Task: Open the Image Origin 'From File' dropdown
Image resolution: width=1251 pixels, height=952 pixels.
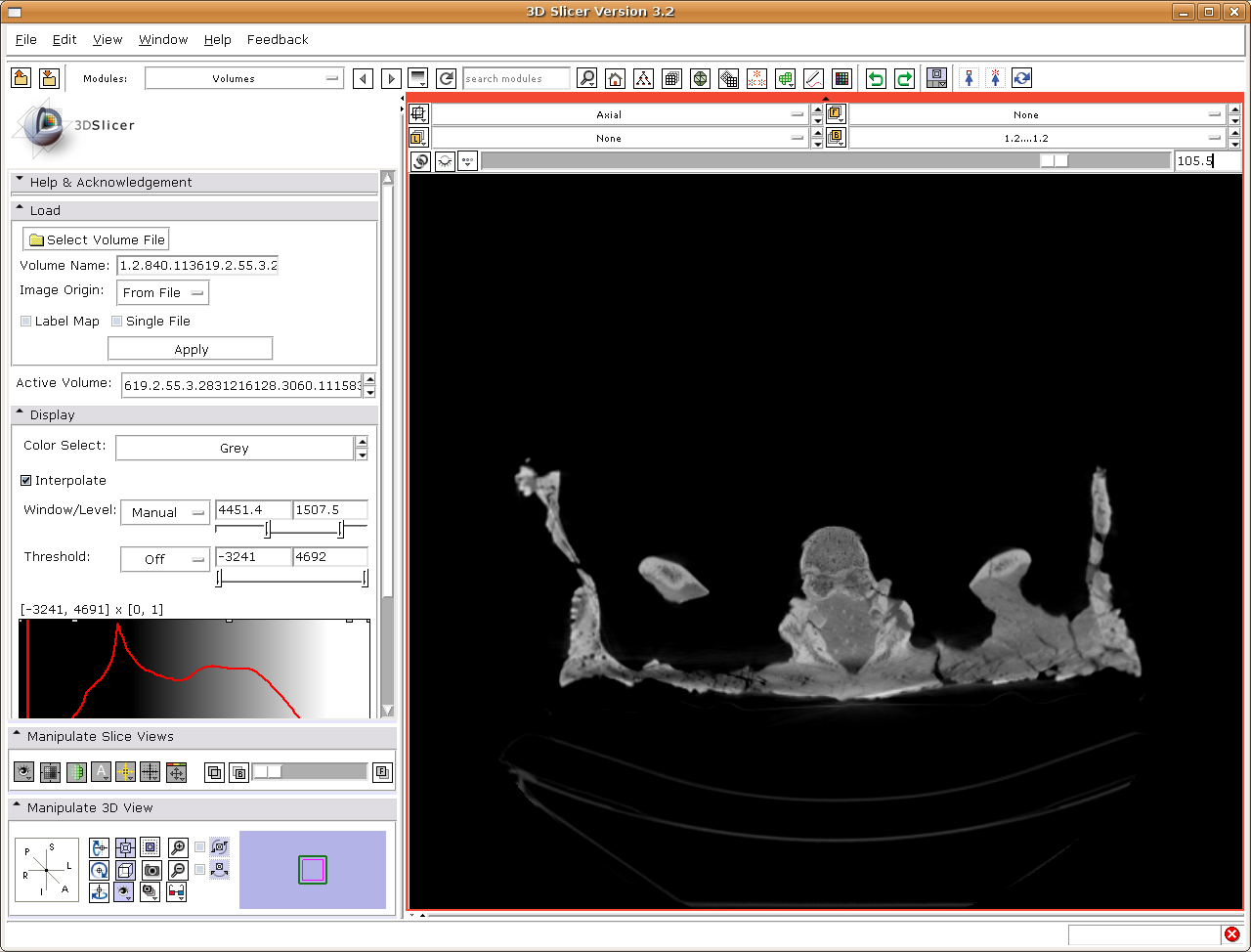Action: (x=162, y=292)
